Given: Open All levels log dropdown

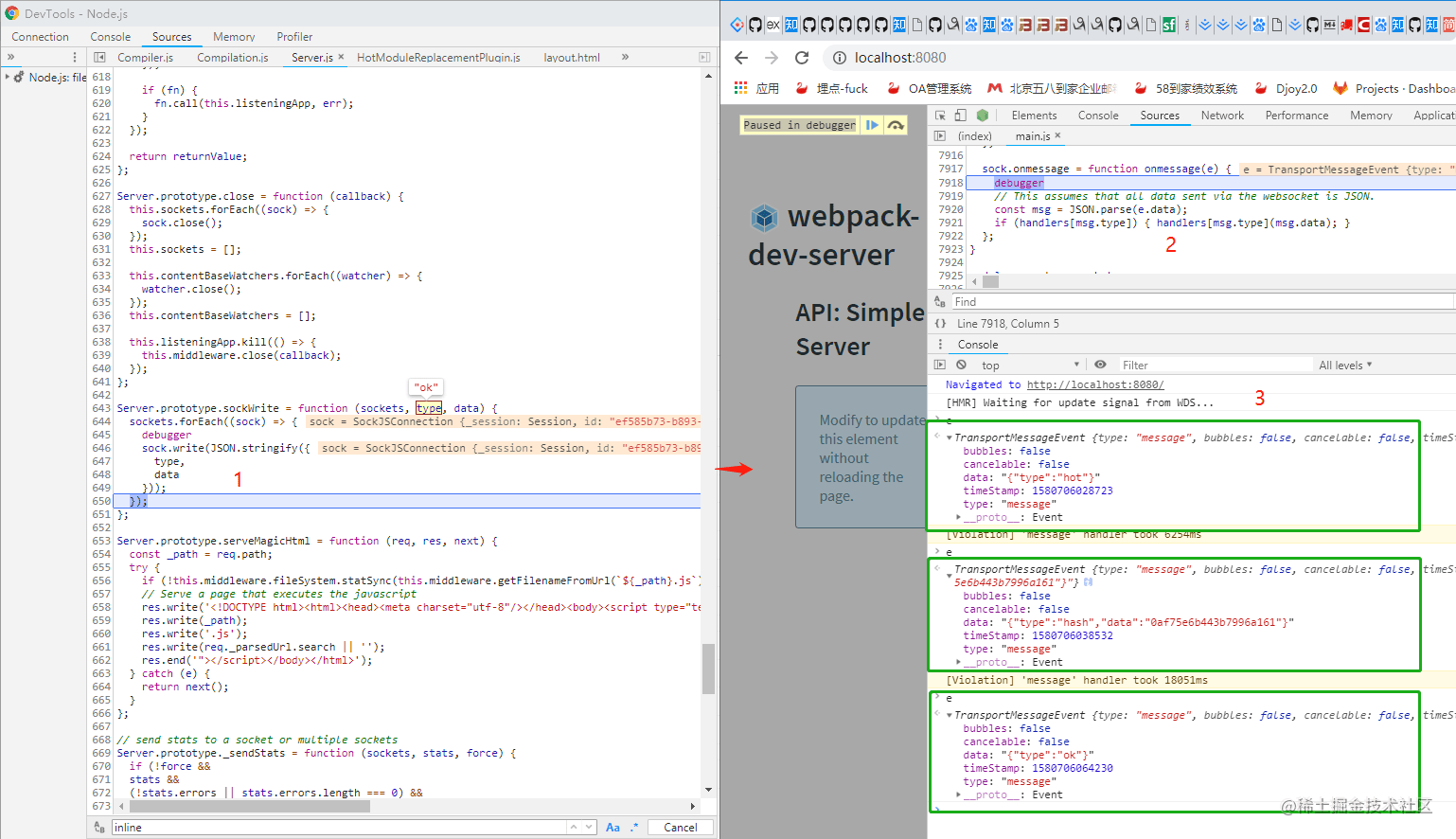Looking at the screenshot, I should pos(1345,366).
